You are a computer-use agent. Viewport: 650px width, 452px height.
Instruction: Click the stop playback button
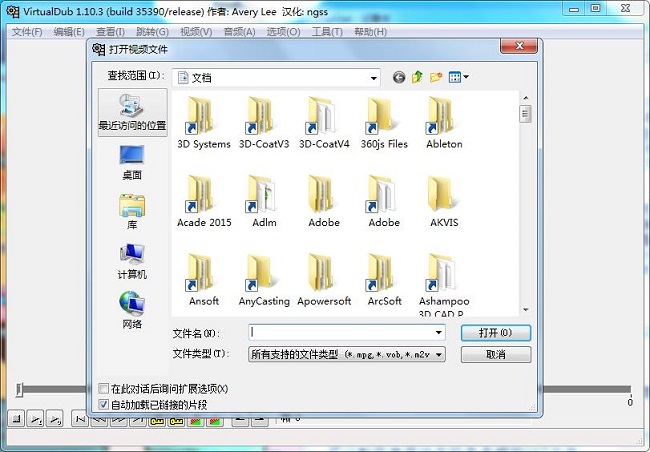click(x=17, y=419)
